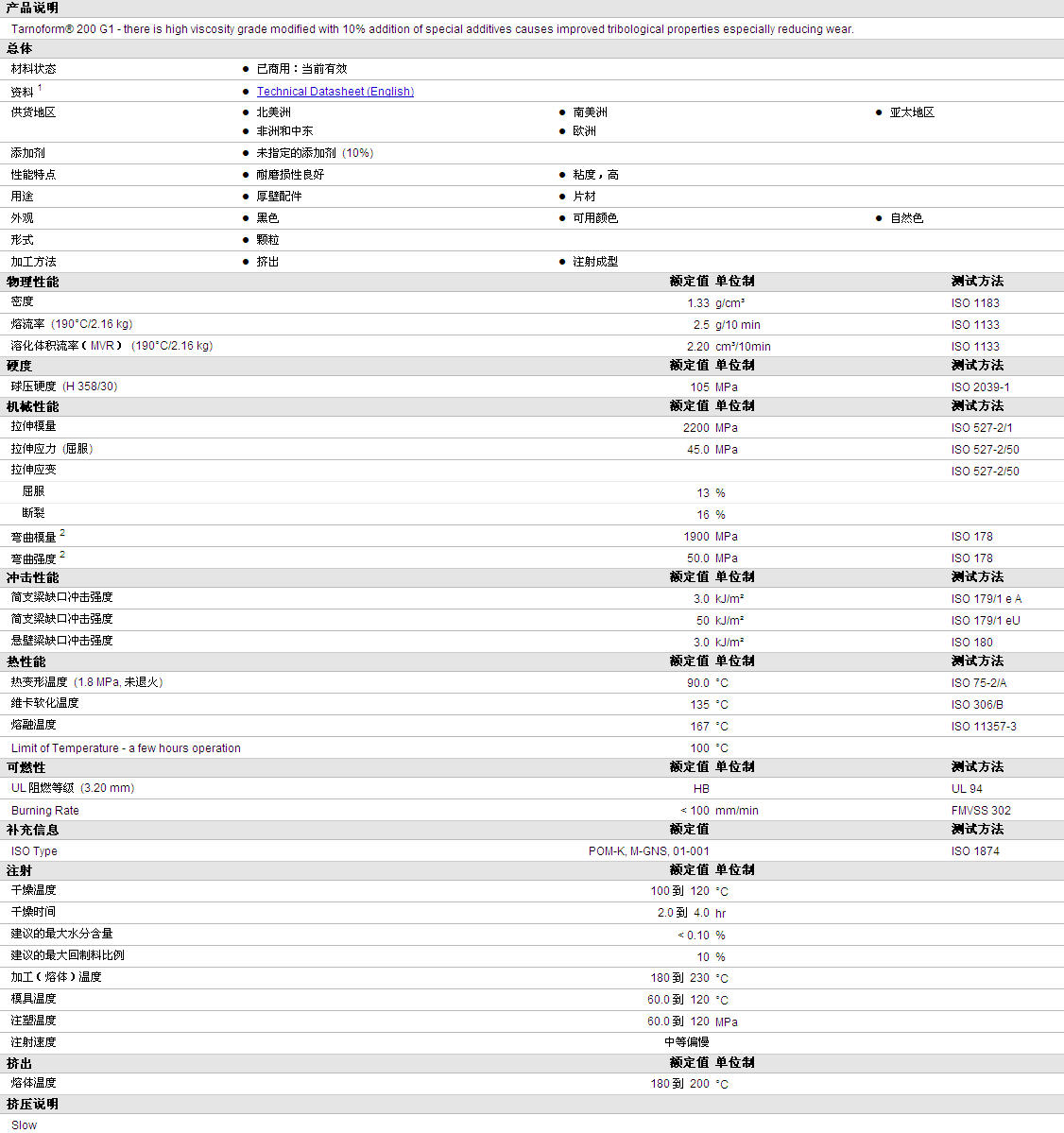Select the ISO 179/1 e A method
Viewport: 1064px width, 1133px height.
click(986, 598)
